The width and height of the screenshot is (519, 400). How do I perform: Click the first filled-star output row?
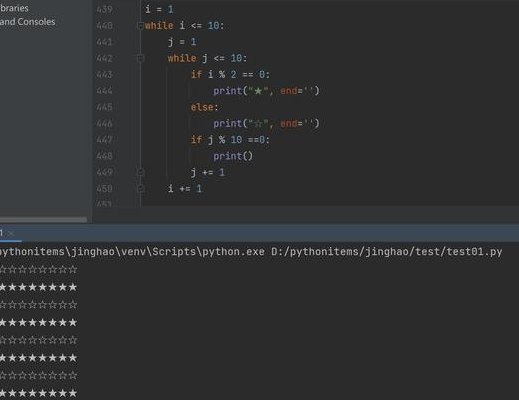[x=38, y=287]
